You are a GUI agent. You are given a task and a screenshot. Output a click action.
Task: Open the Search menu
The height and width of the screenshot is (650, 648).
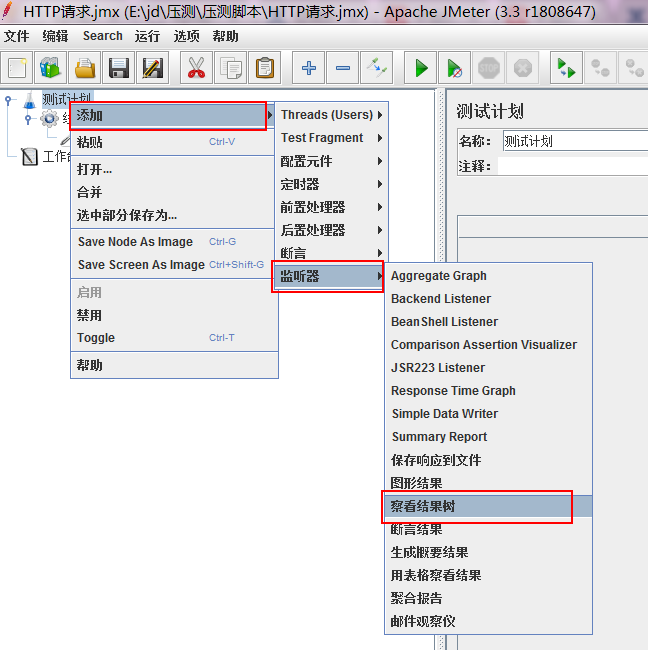coord(103,36)
